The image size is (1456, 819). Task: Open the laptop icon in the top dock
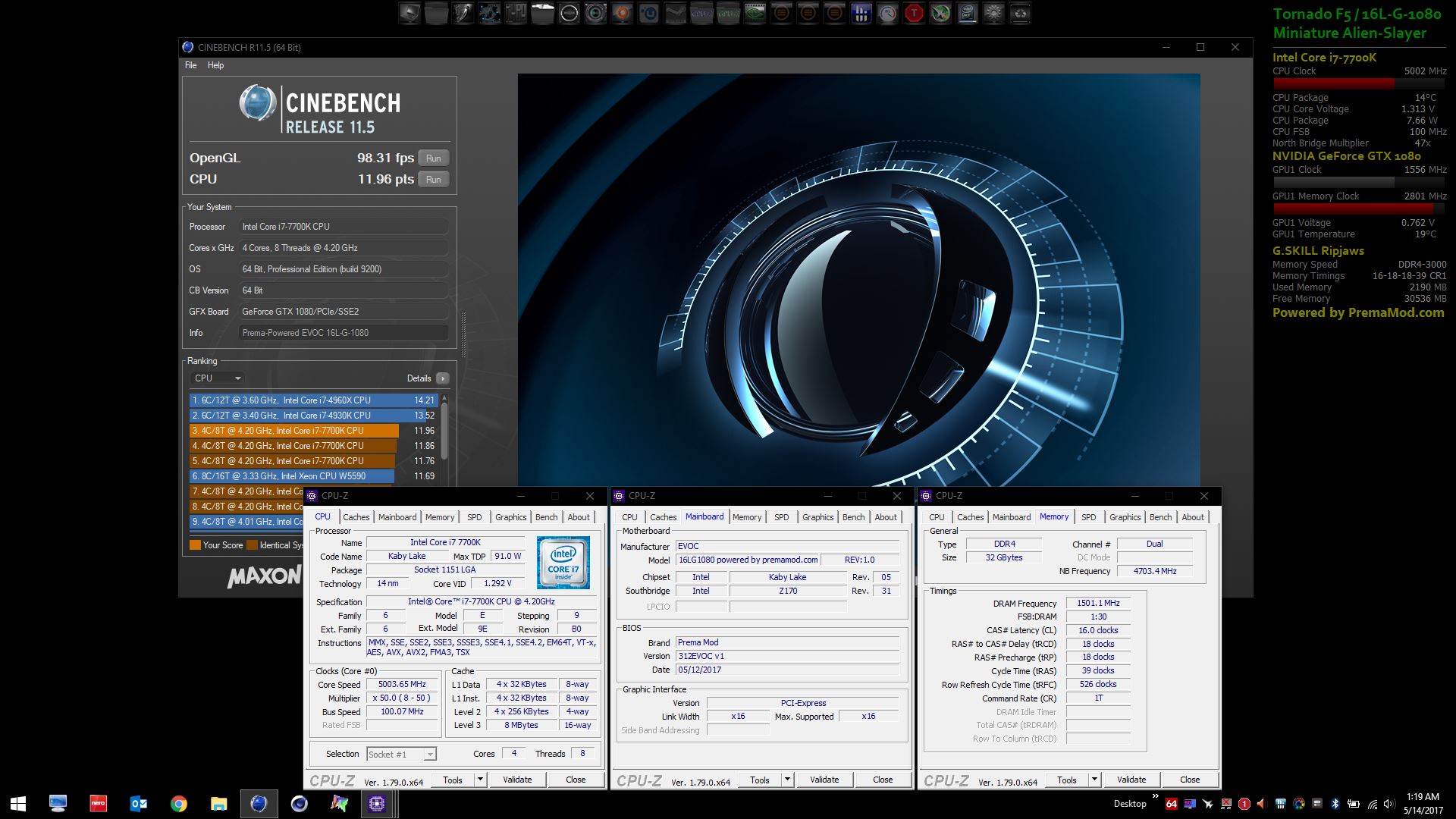click(409, 13)
